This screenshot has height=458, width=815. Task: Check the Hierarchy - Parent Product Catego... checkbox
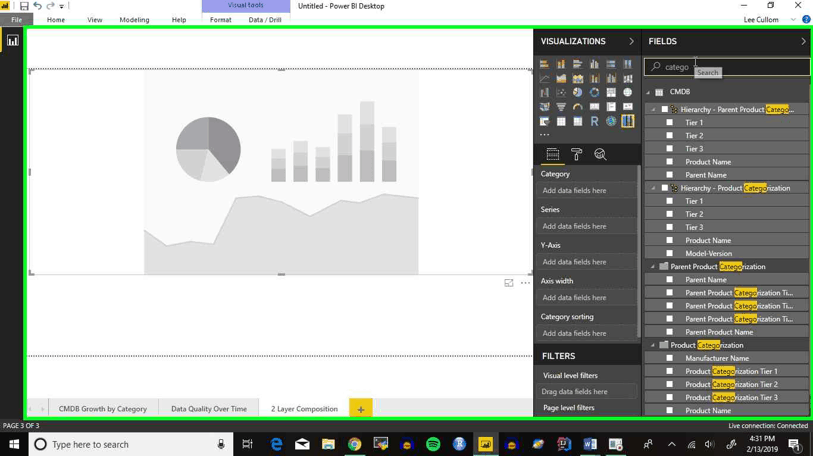coord(665,110)
